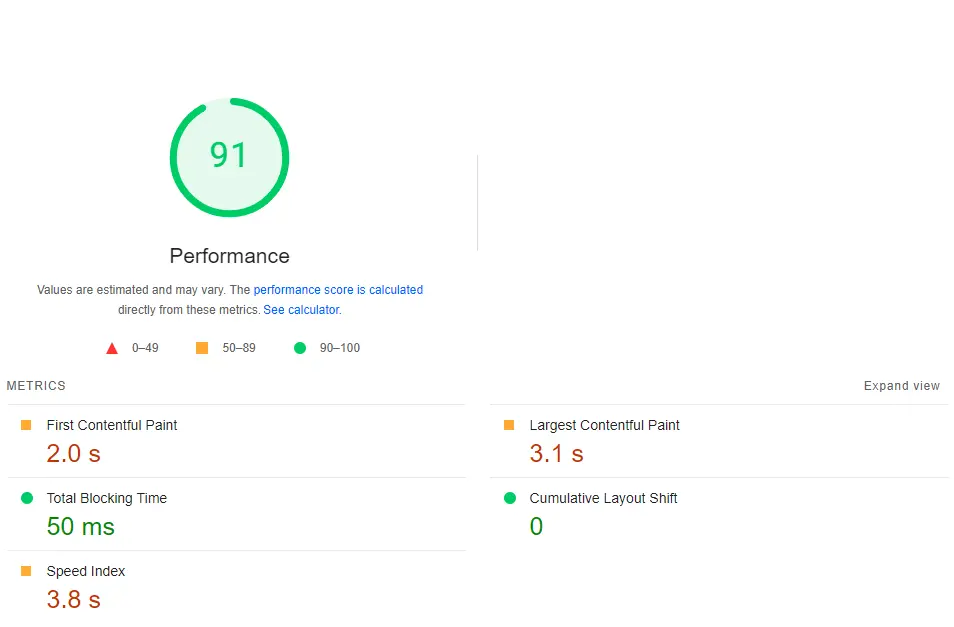This screenshot has height=627, width=954.
Task: Select the Largest Contentful Paint metric label
Action: click(604, 425)
